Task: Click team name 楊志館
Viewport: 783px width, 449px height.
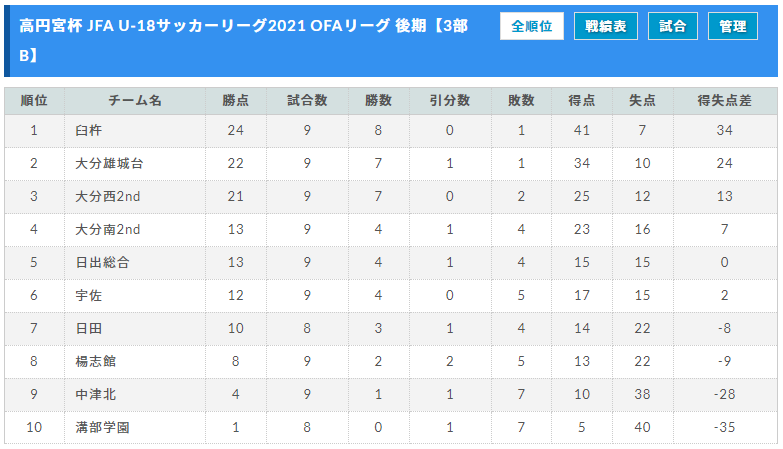Action: tap(96, 361)
